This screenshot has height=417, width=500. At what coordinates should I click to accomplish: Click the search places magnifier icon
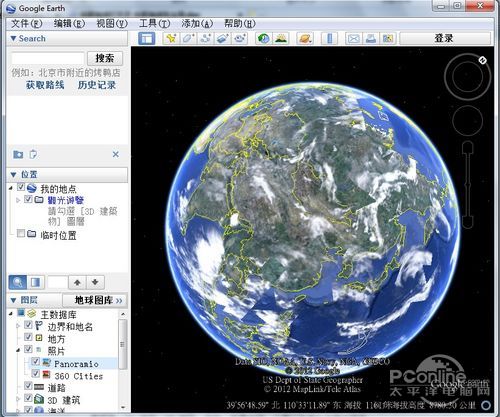point(17,282)
